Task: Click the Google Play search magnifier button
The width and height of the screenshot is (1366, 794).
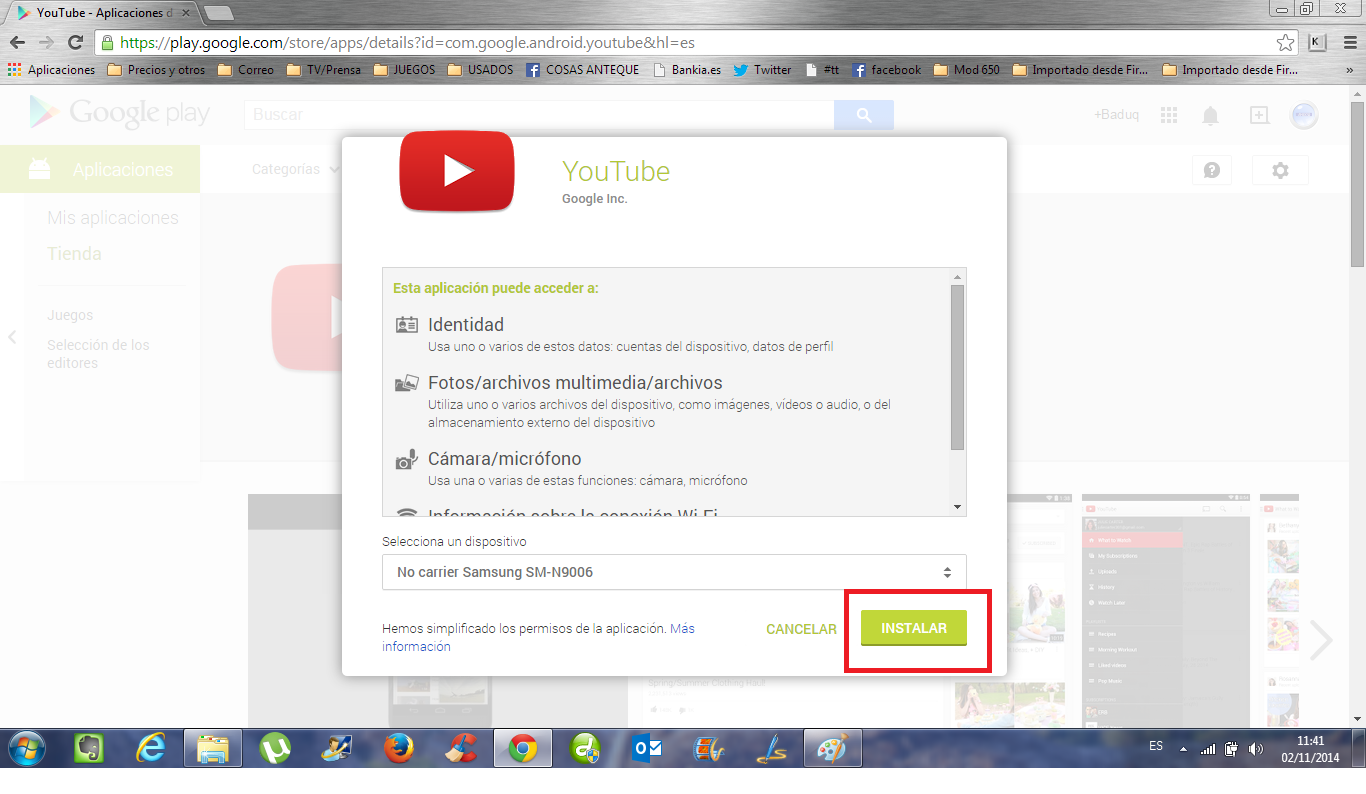Action: 863,115
